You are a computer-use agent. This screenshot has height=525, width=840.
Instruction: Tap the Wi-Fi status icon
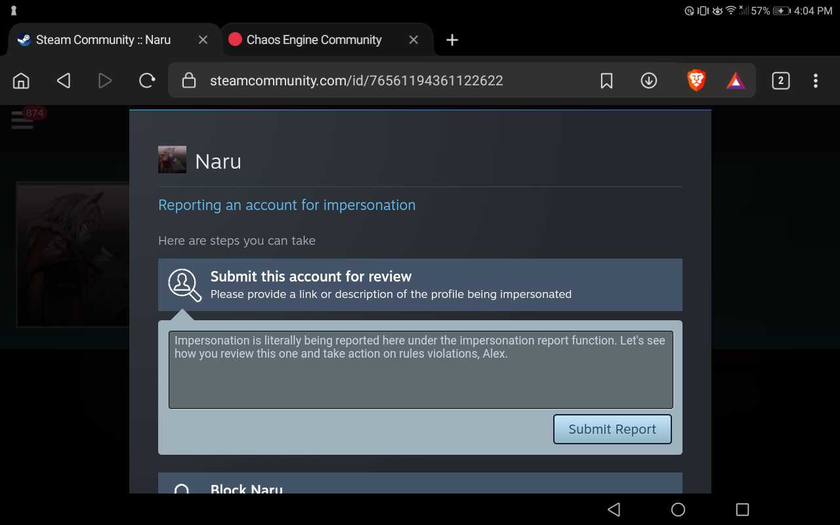[731, 11]
